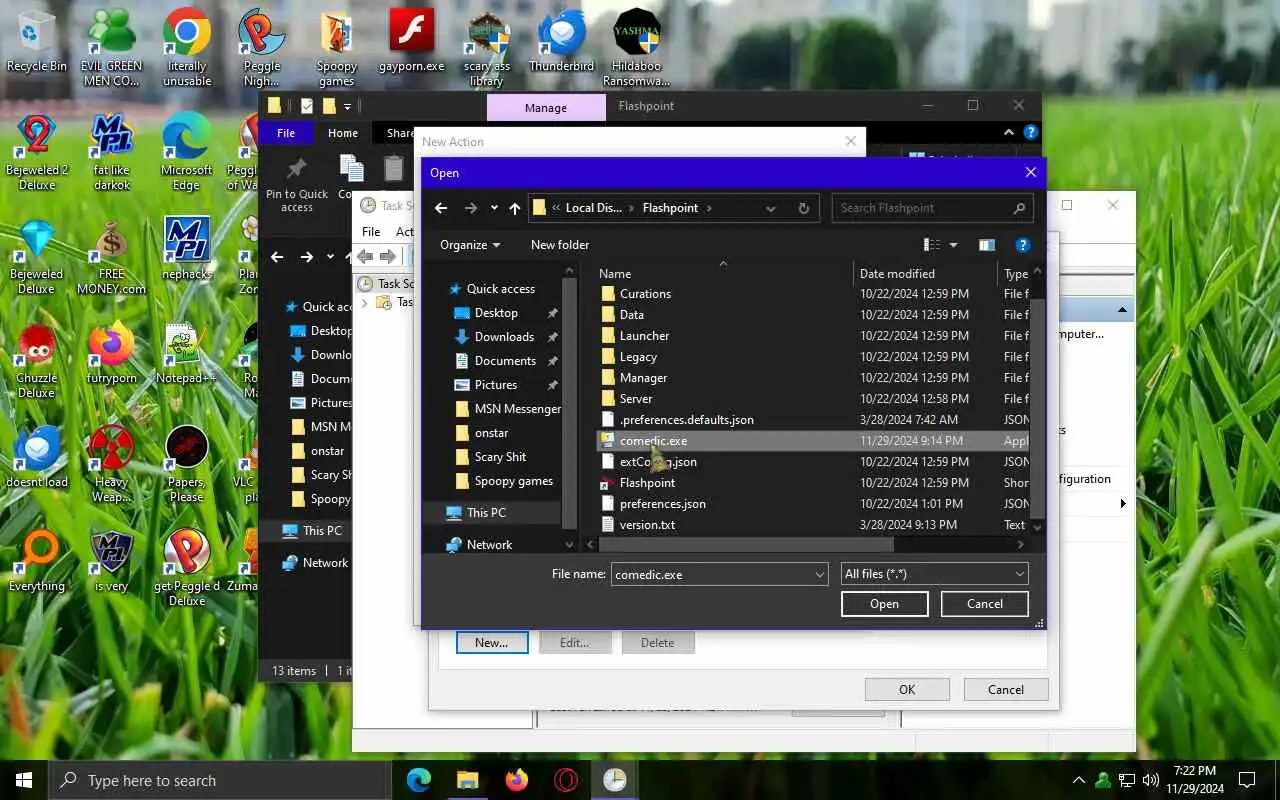The image size is (1280, 800).
Task: Select Pictures in Open dialog sidebar
Action: point(496,385)
